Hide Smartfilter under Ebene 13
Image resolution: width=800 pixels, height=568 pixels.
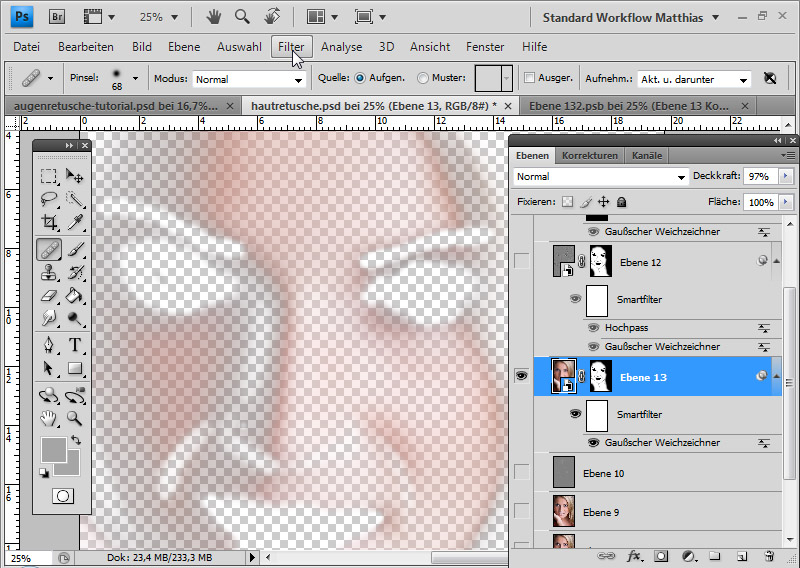click(576, 414)
